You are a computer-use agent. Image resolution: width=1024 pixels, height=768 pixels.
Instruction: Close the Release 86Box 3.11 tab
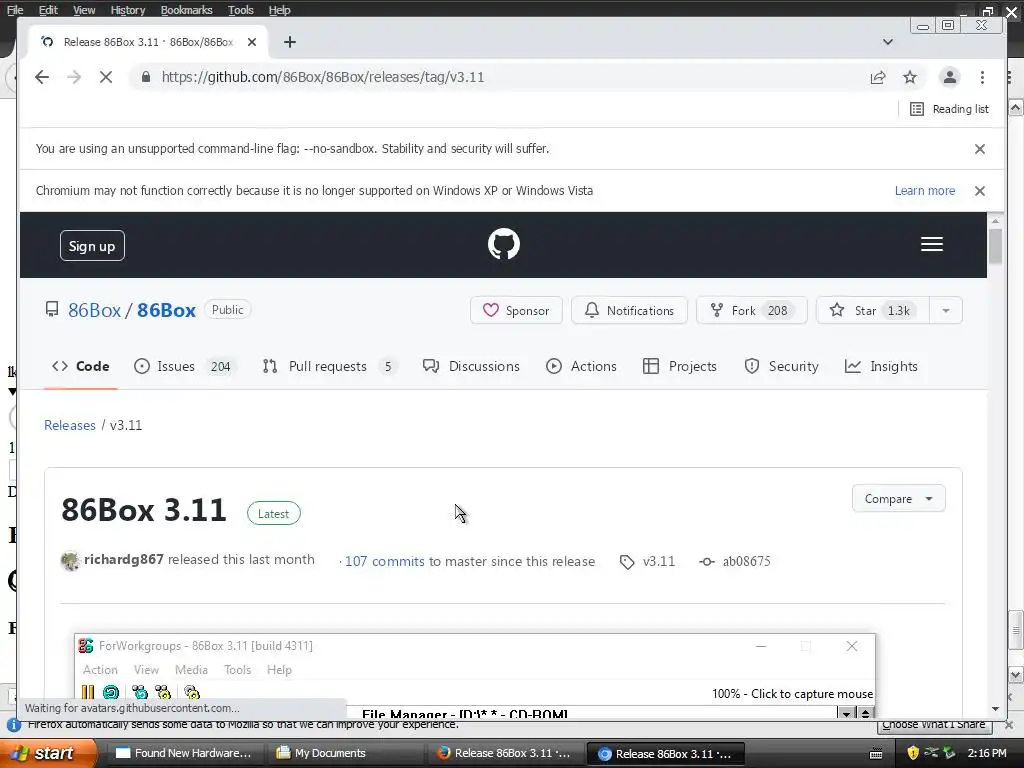pos(252,42)
